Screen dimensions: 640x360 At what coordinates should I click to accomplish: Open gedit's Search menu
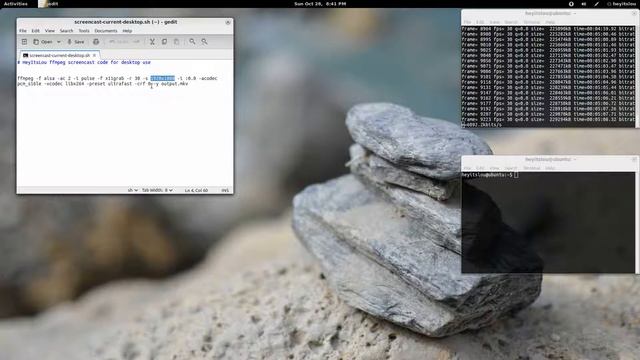click(67, 31)
